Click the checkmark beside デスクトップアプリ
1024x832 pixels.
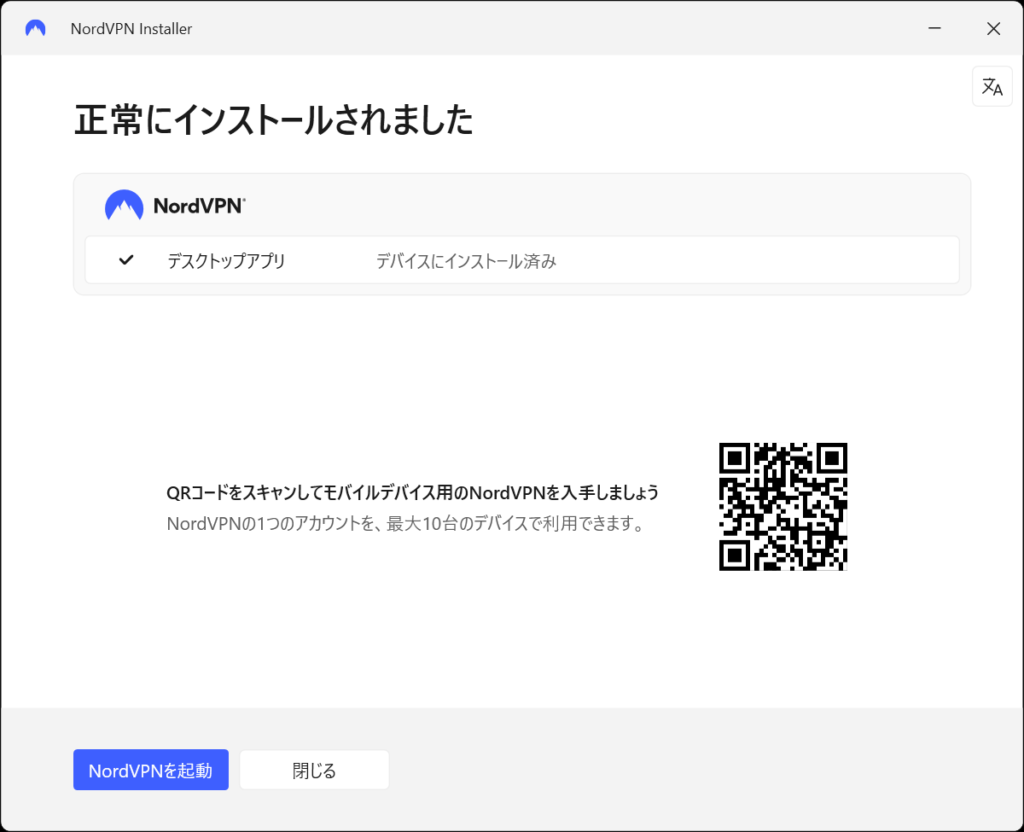pyautogui.click(x=126, y=260)
